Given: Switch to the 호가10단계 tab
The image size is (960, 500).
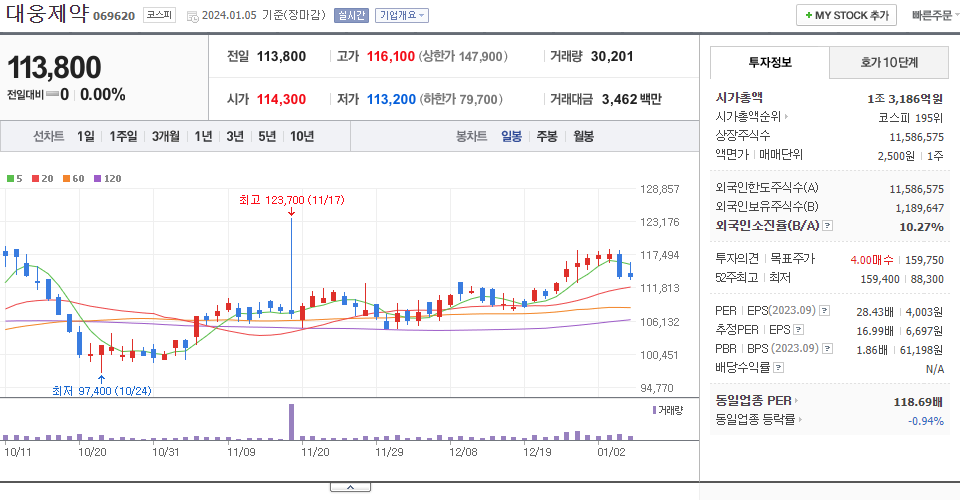Looking at the screenshot, I should [x=888, y=62].
